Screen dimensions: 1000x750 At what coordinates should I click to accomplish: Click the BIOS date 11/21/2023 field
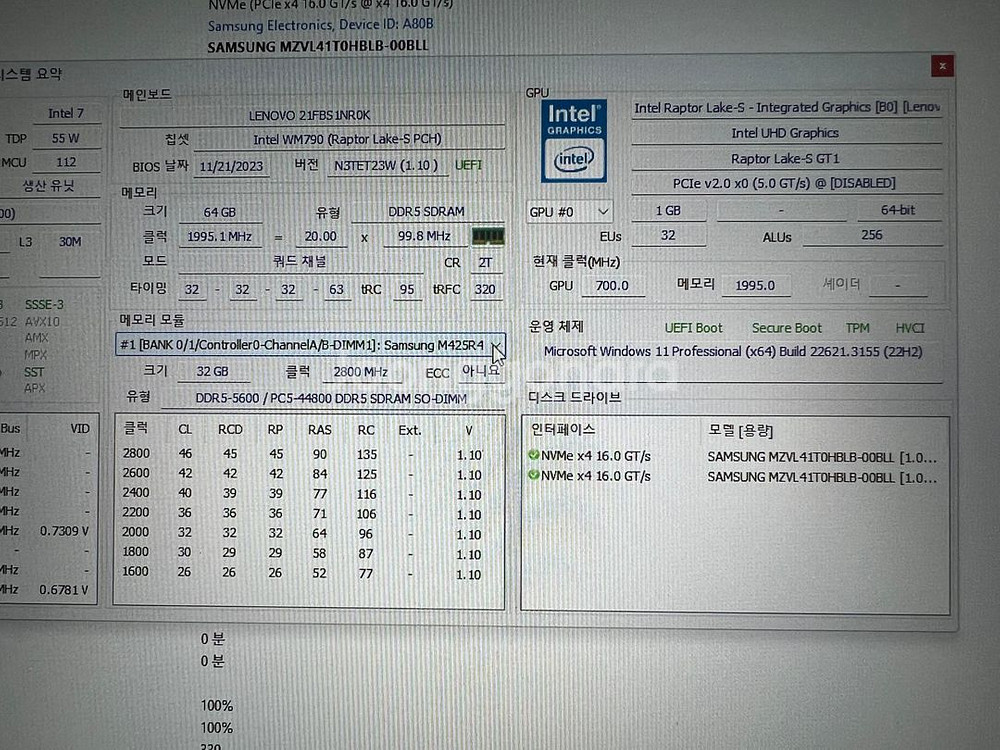(x=231, y=166)
